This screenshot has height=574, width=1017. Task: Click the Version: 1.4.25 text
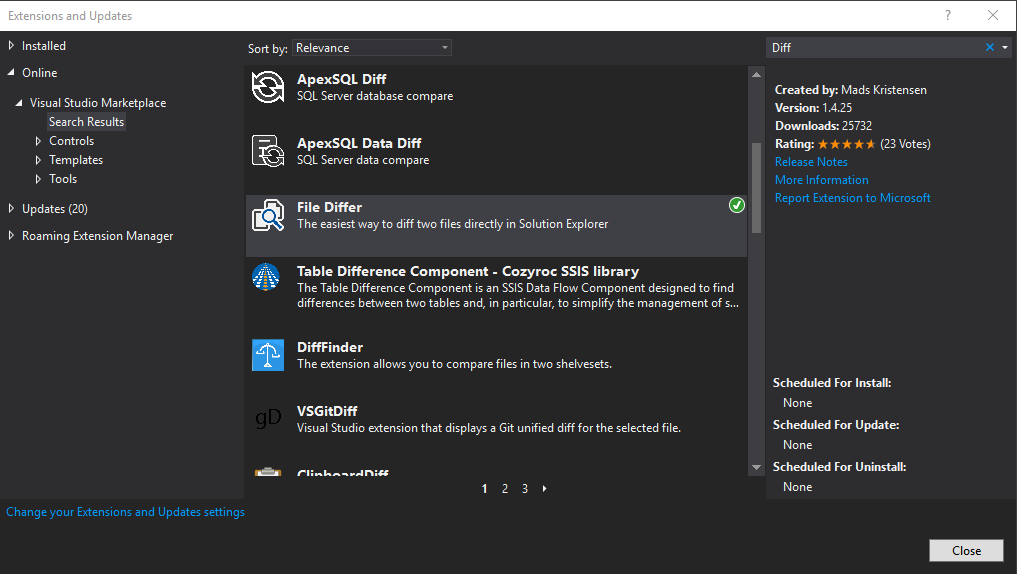tap(813, 108)
